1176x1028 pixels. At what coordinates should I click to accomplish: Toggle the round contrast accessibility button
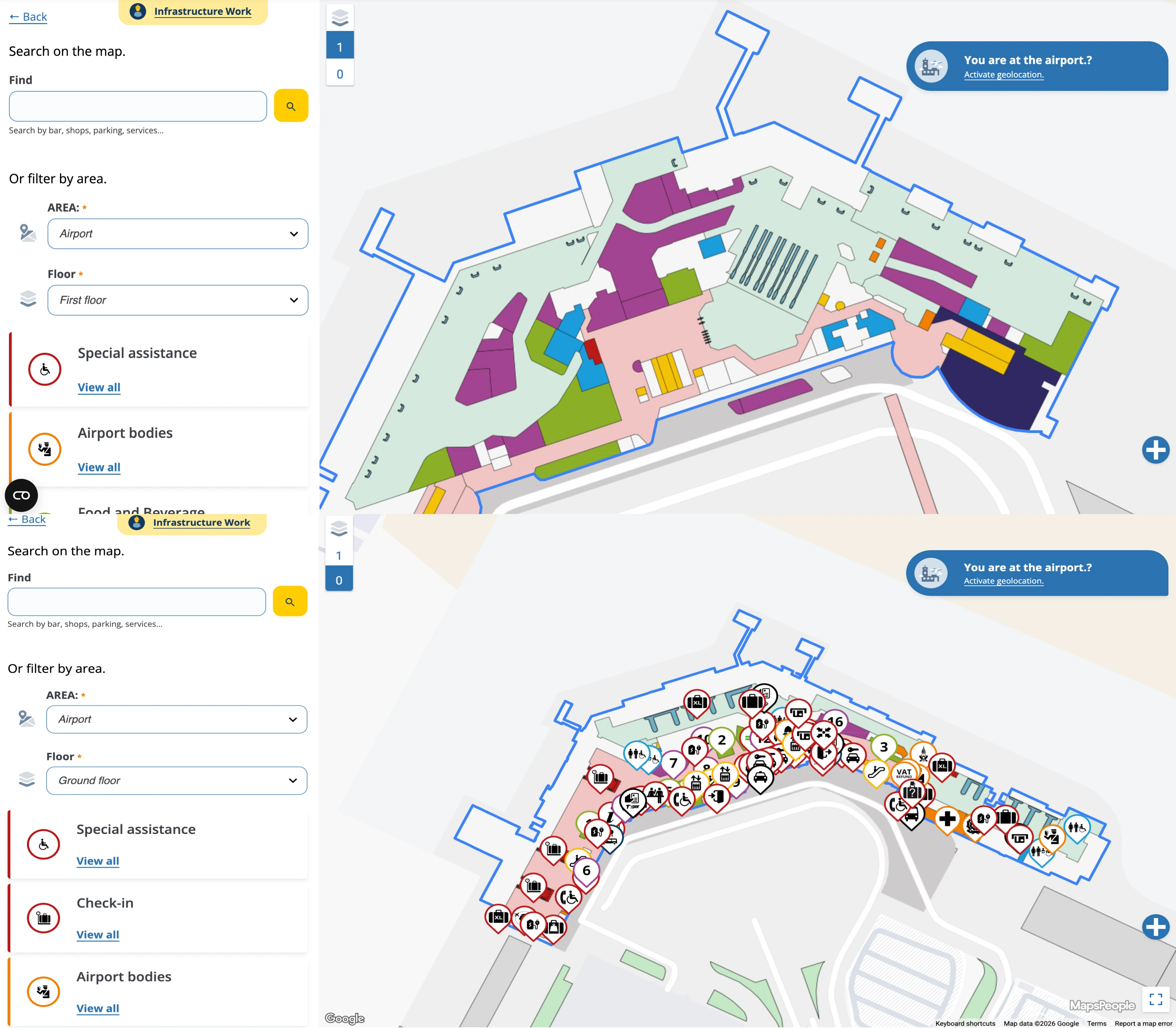[x=21, y=494]
